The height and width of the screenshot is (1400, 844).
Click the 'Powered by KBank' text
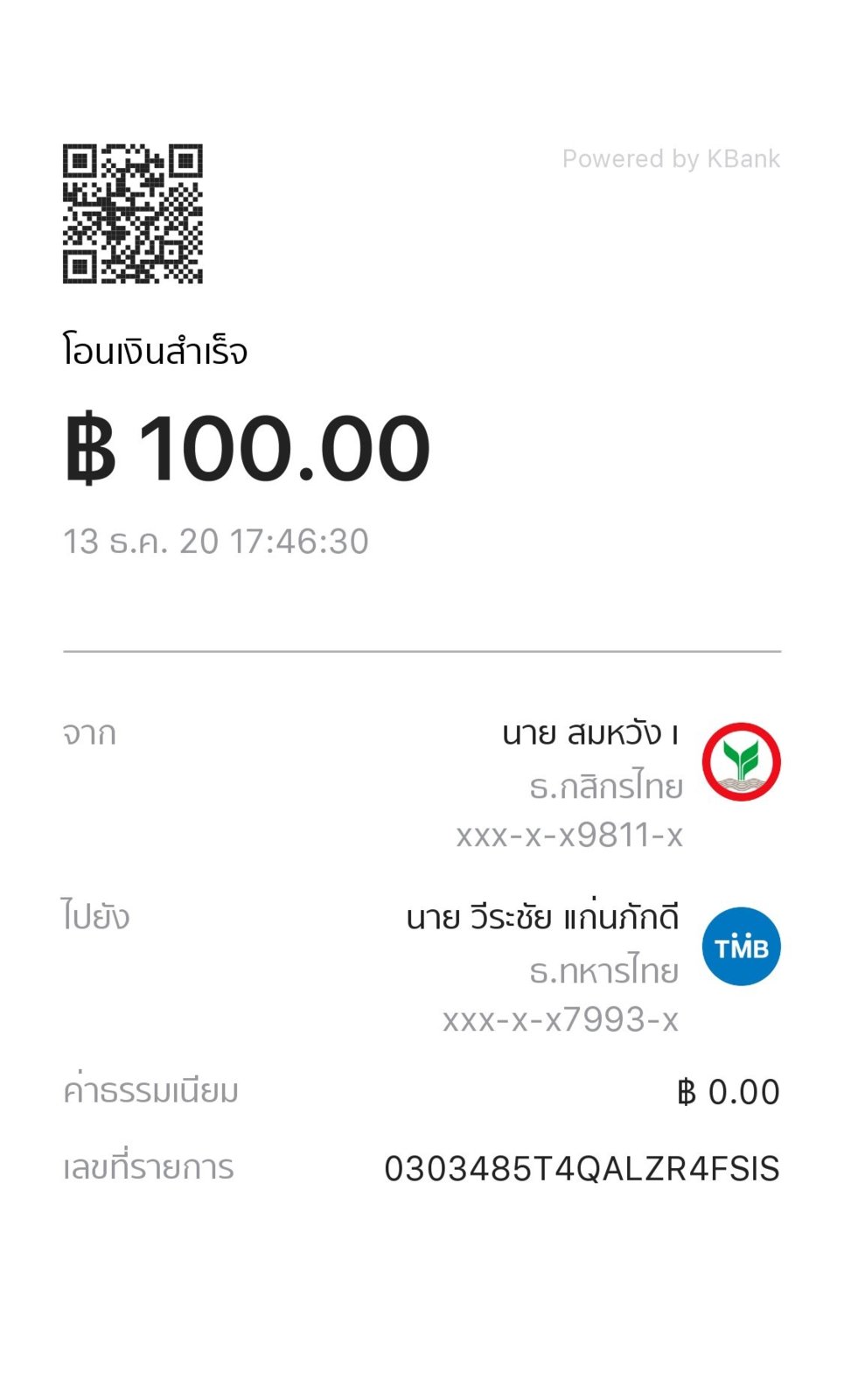point(671,159)
